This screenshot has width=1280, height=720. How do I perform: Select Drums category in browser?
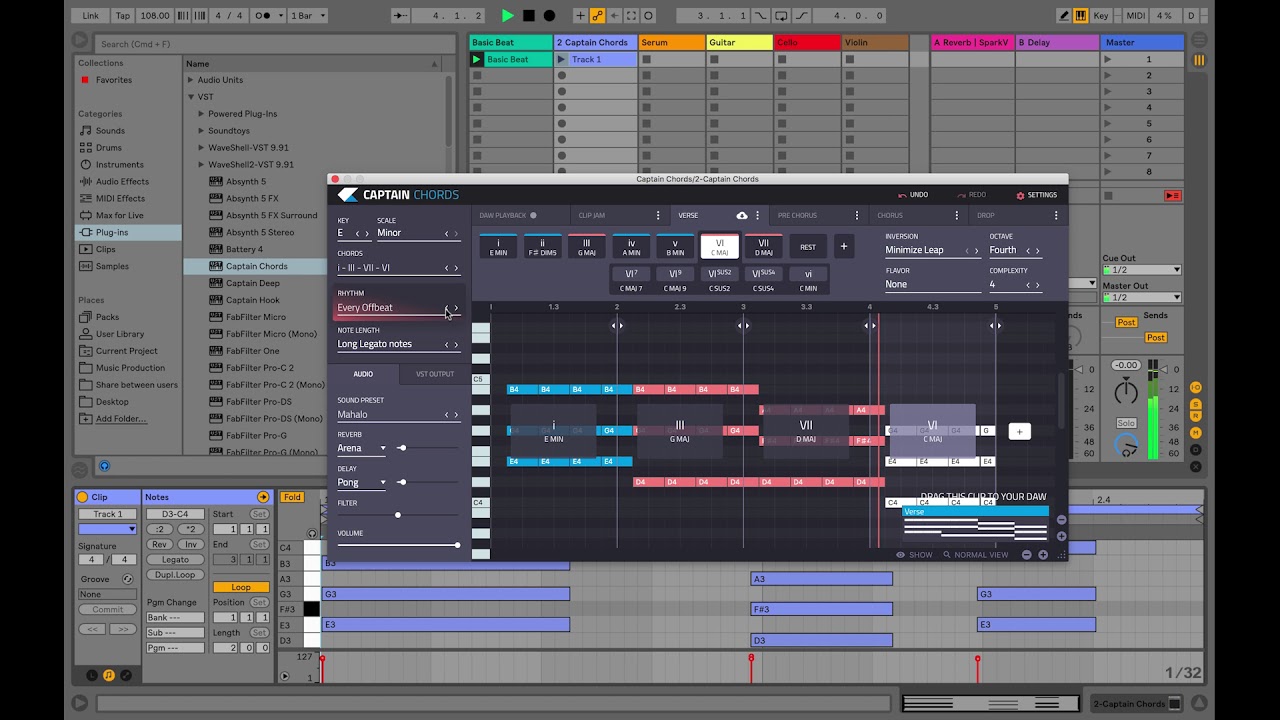point(108,148)
